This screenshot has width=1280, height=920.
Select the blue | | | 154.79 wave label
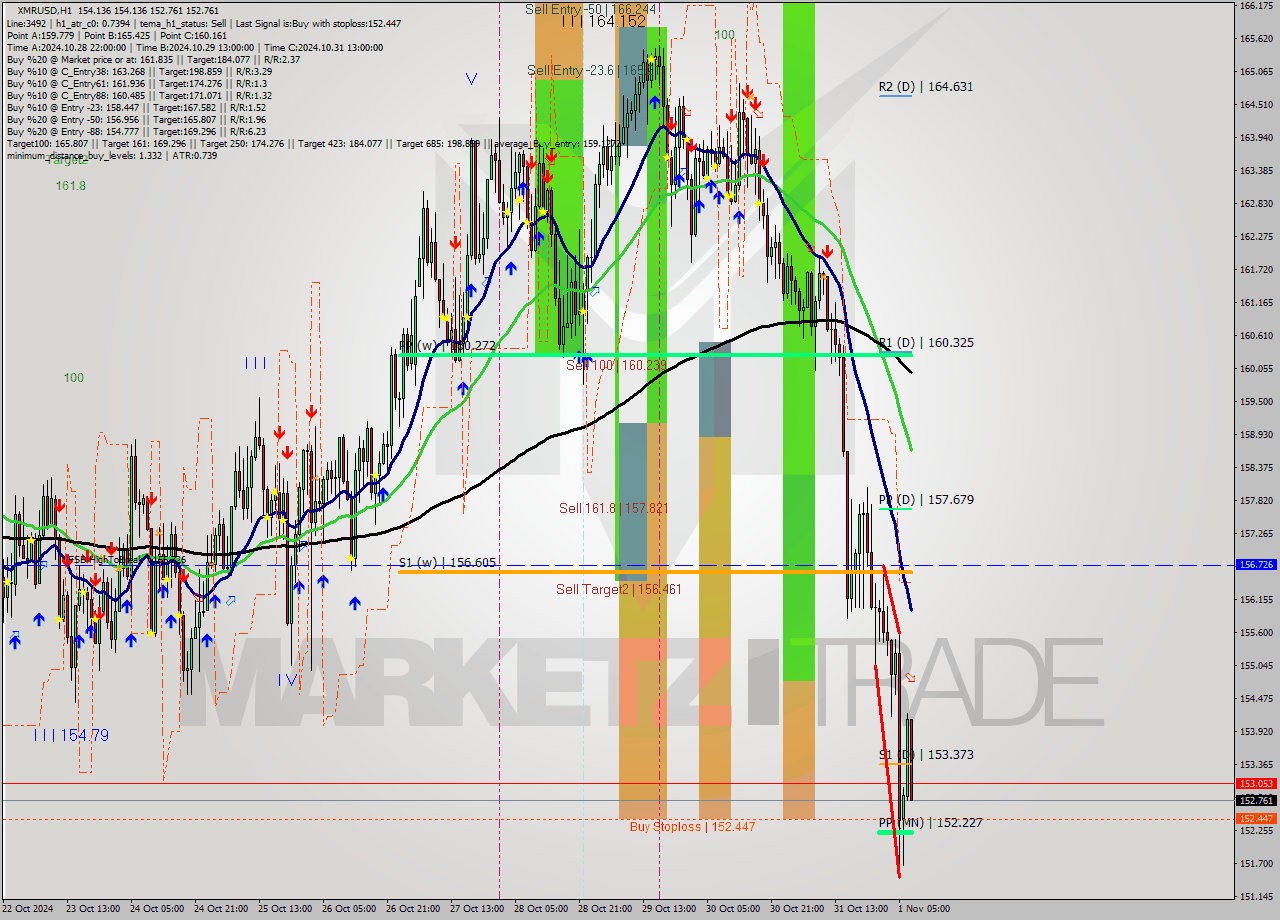[71, 736]
